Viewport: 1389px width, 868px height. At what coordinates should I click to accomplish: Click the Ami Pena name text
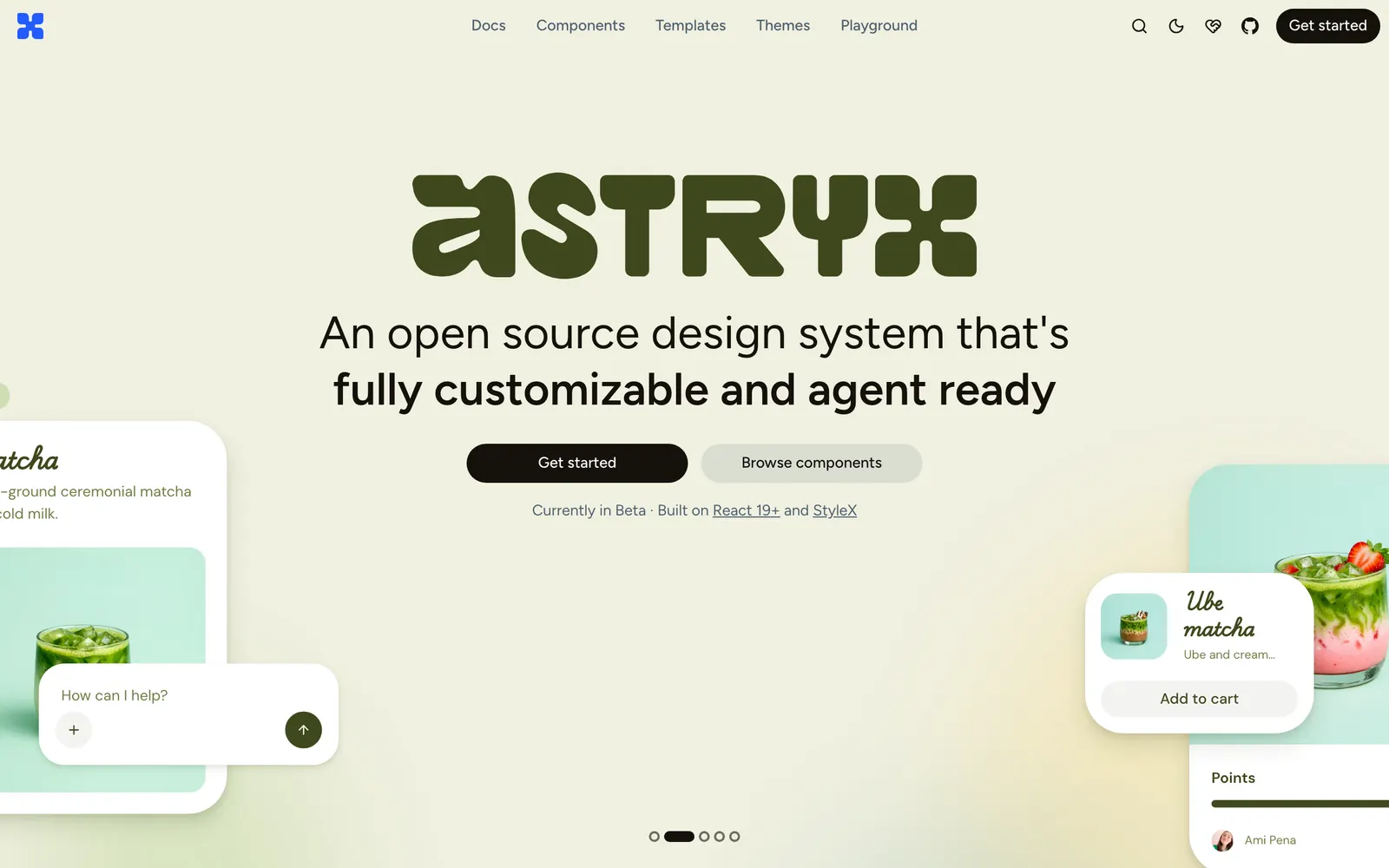tap(1270, 840)
